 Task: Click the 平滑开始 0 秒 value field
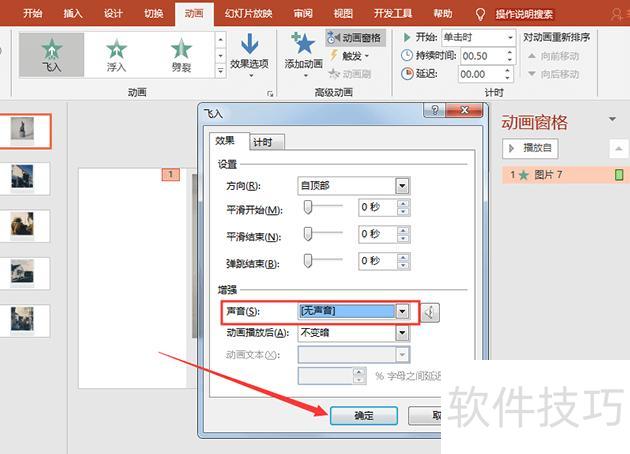pyautogui.click(x=377, y=207)
